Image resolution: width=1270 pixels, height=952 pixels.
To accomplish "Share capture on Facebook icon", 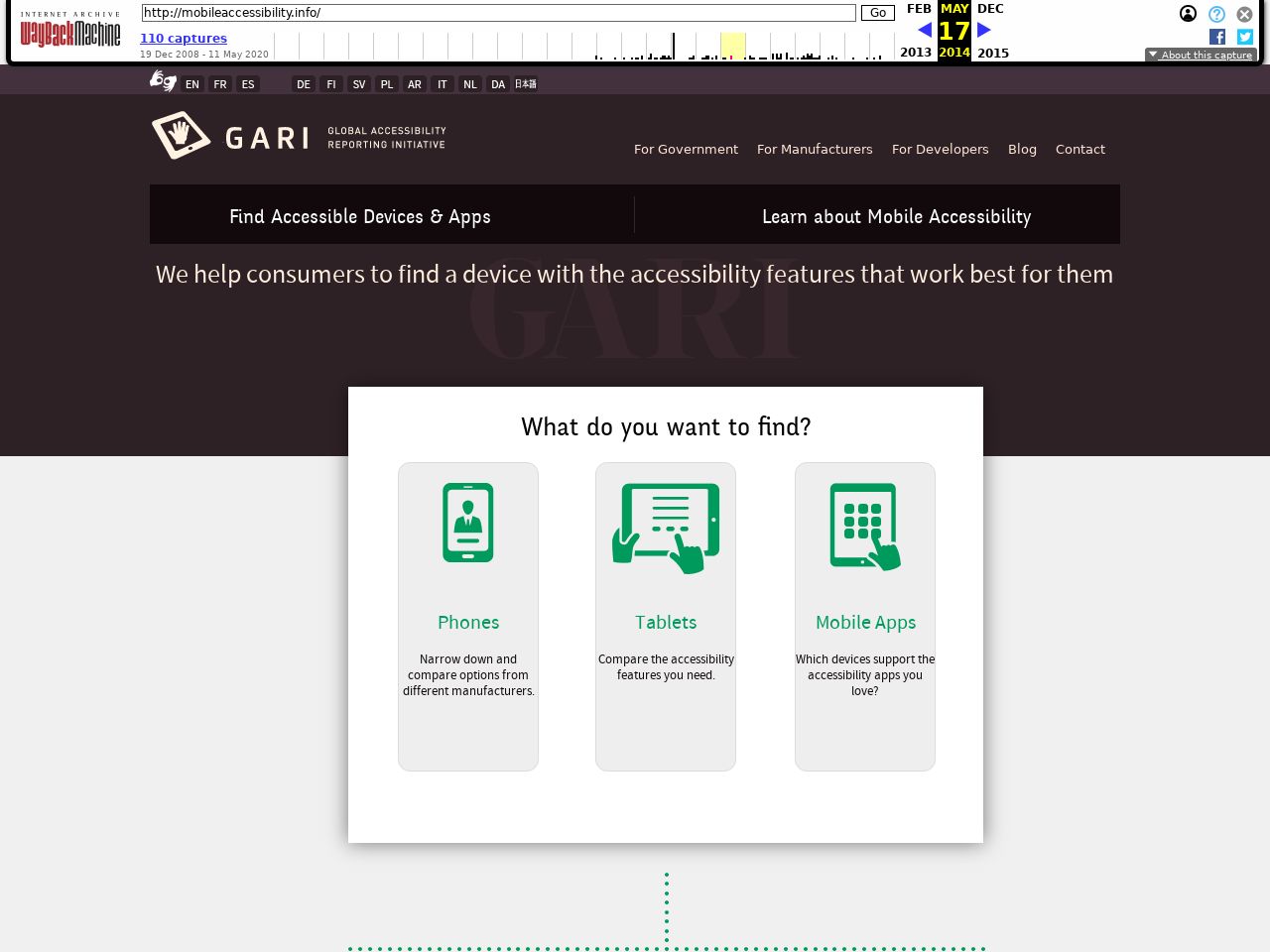I will click(1217, 37).
